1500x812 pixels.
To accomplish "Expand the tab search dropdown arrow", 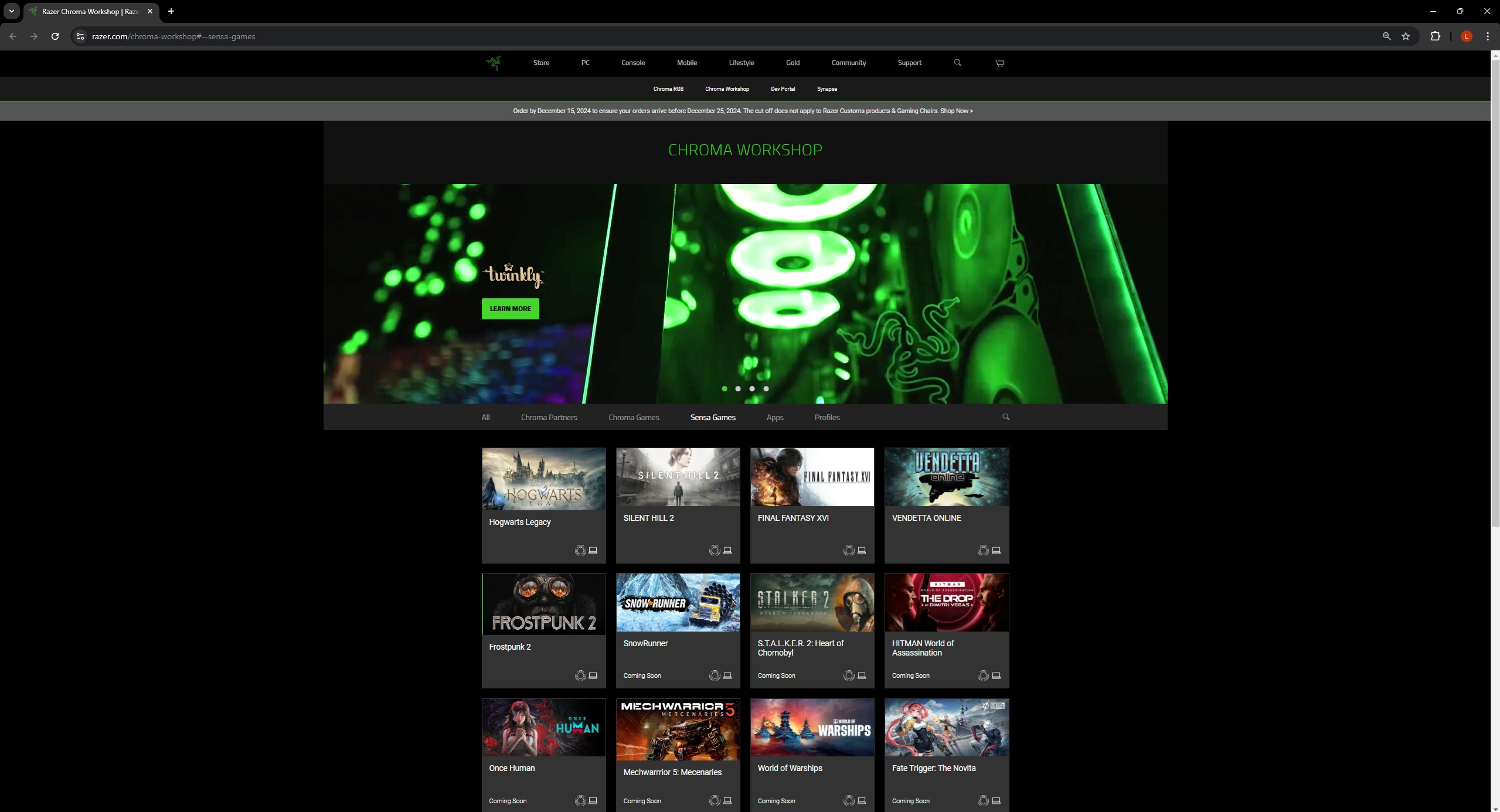I will coord(11,11).
